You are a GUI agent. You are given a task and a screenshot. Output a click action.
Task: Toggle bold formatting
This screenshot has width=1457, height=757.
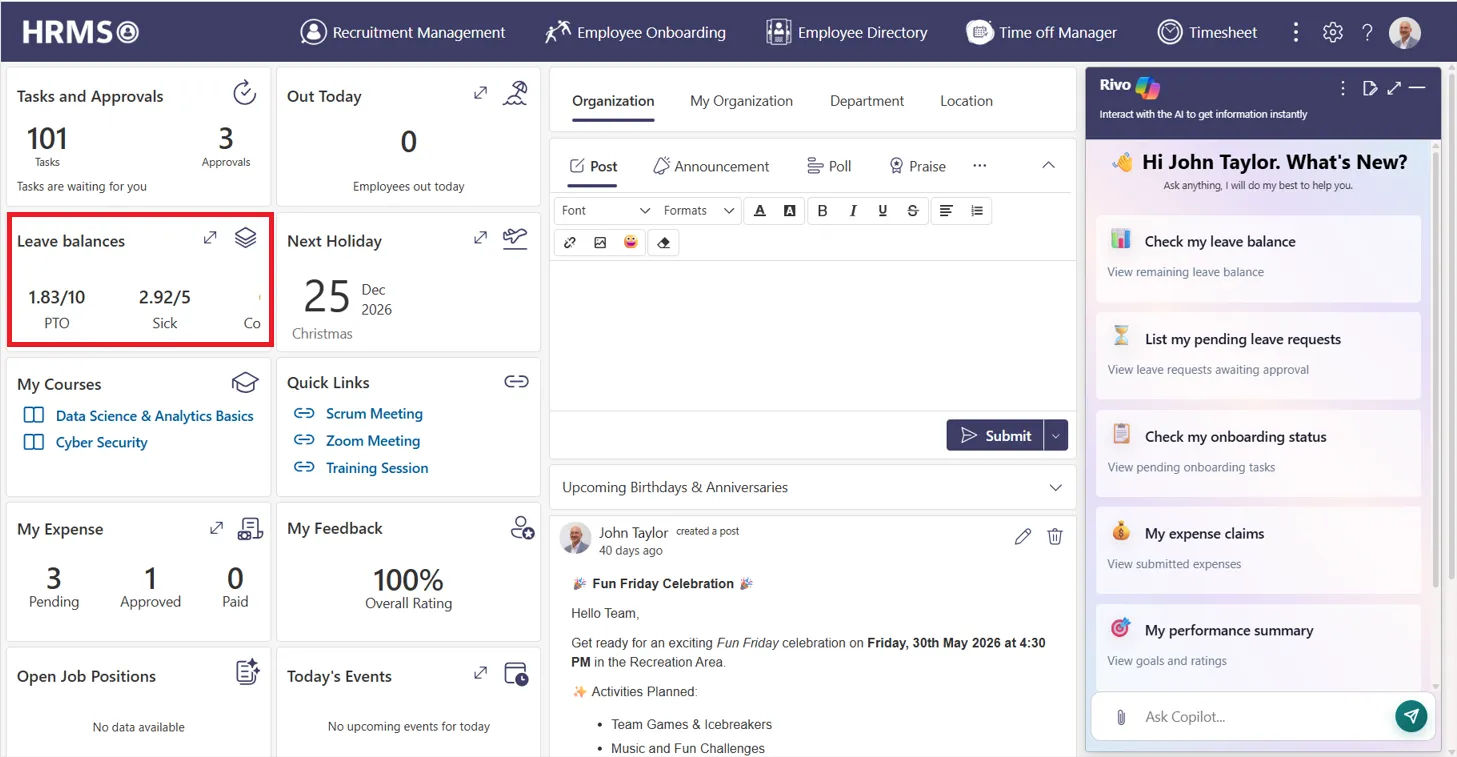point(823,211)
